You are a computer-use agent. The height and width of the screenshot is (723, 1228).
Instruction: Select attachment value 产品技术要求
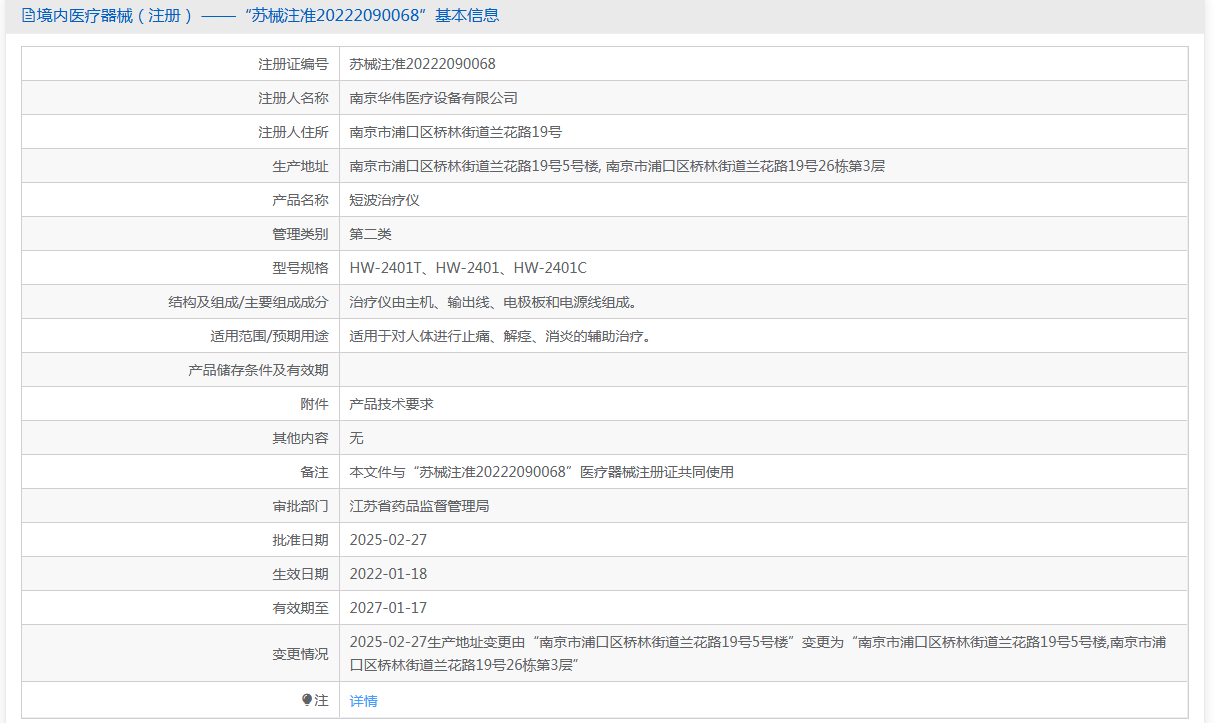392,404
